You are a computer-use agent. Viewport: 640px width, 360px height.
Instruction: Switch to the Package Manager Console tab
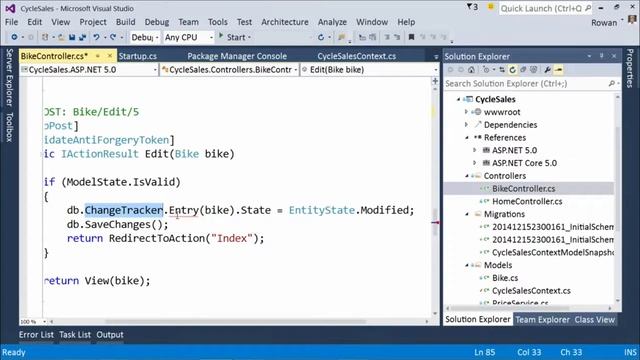(x=237, y=56)
